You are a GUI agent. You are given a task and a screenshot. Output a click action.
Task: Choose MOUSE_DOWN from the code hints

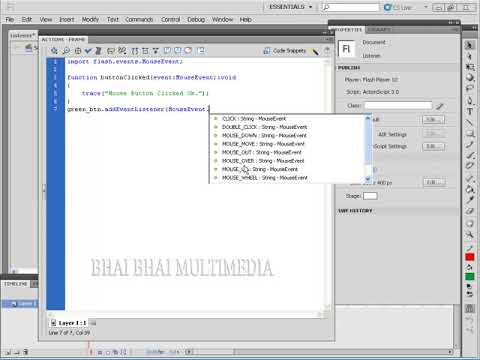[x=288, y=135]
